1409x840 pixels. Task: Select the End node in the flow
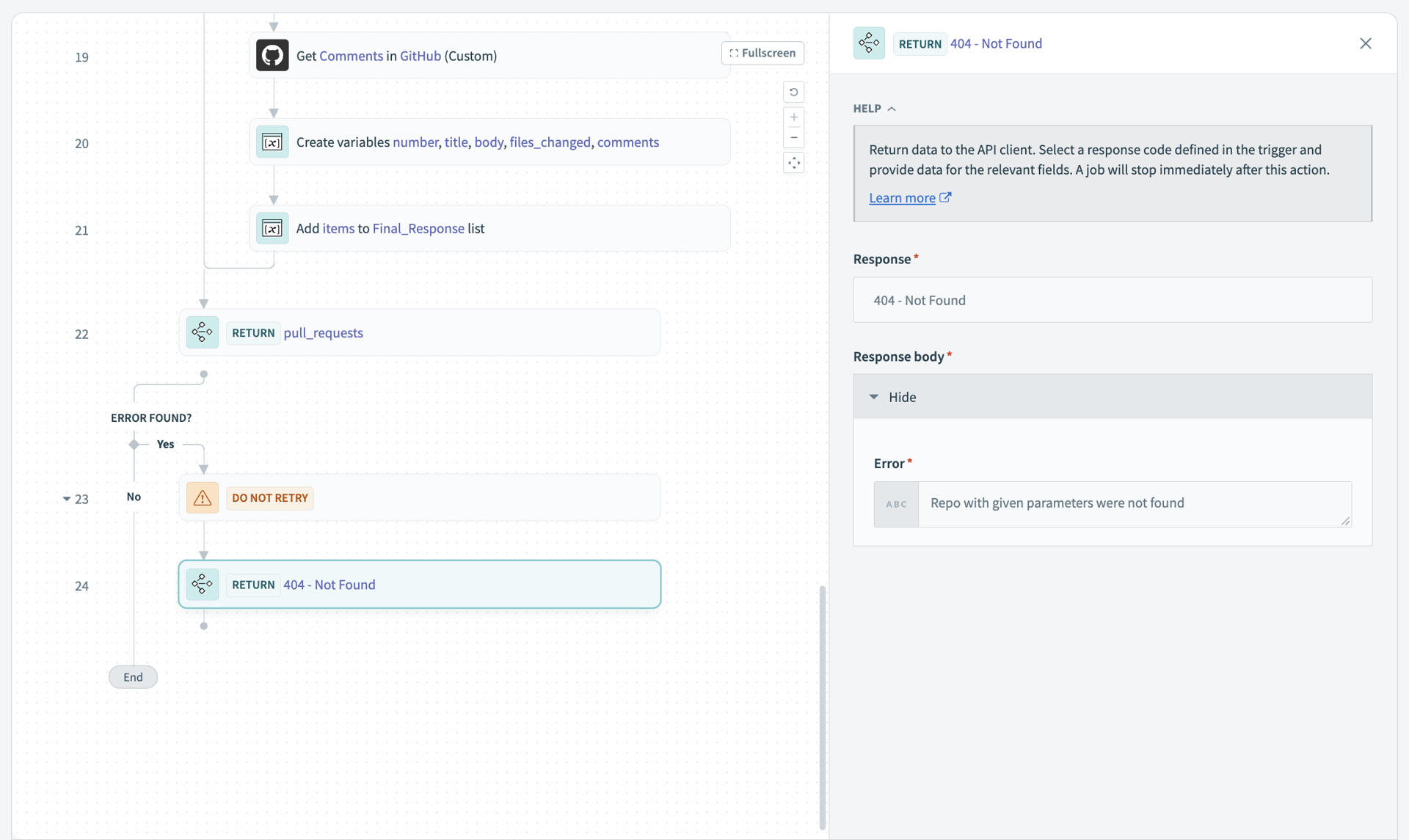coord(133,677)
